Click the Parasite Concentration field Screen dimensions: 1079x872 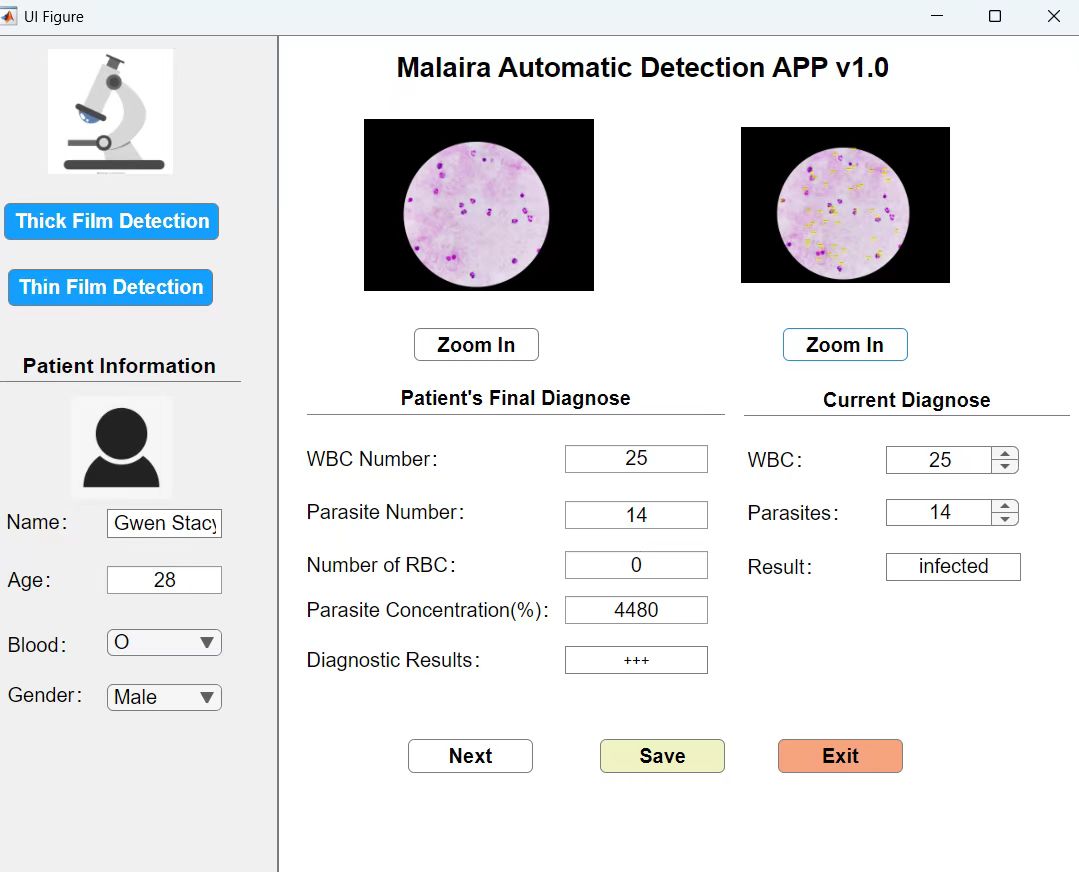[636, 609]
